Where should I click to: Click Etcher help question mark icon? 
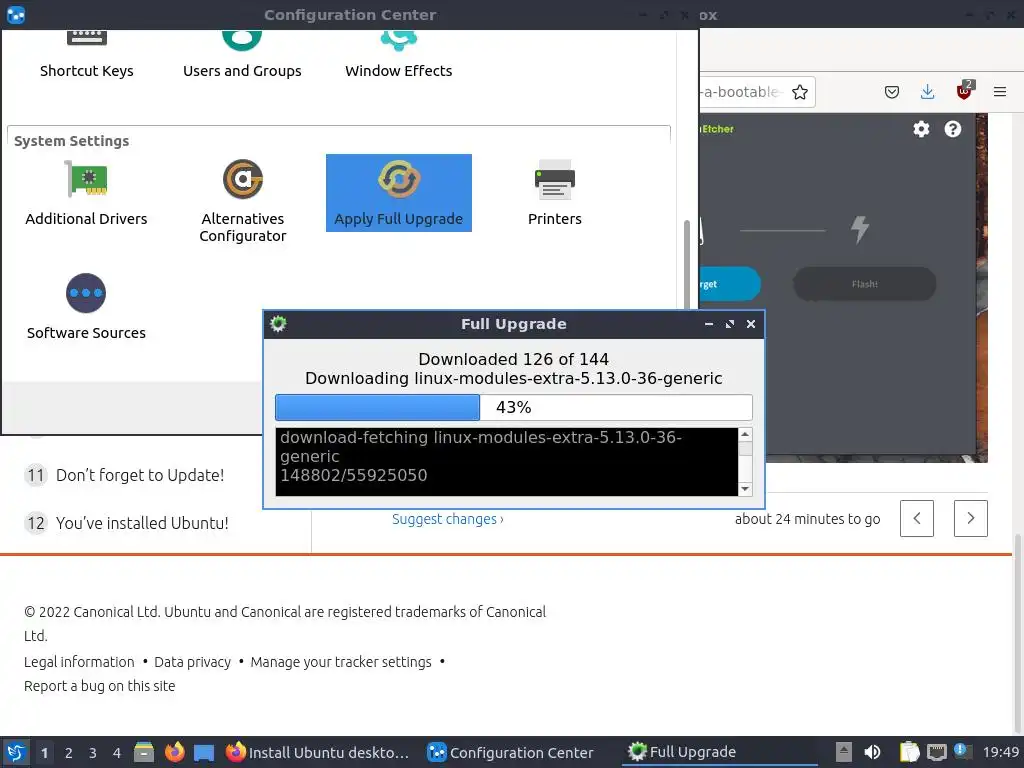[953, 129]
